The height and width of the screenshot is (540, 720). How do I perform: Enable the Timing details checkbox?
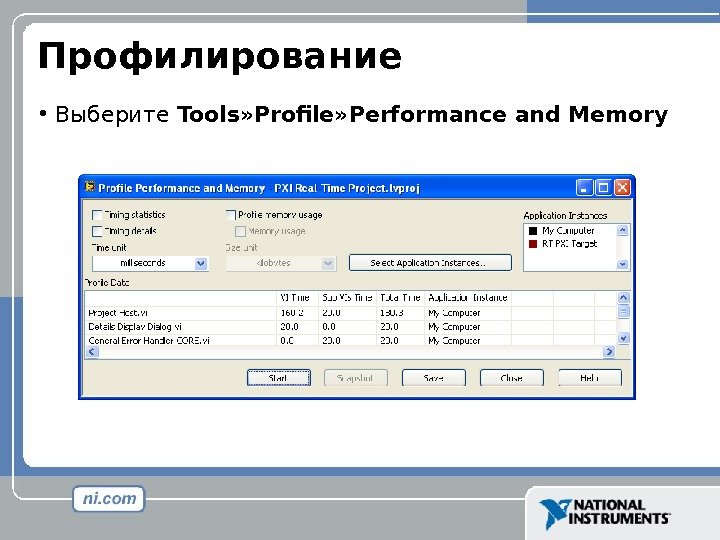[97, 231]
